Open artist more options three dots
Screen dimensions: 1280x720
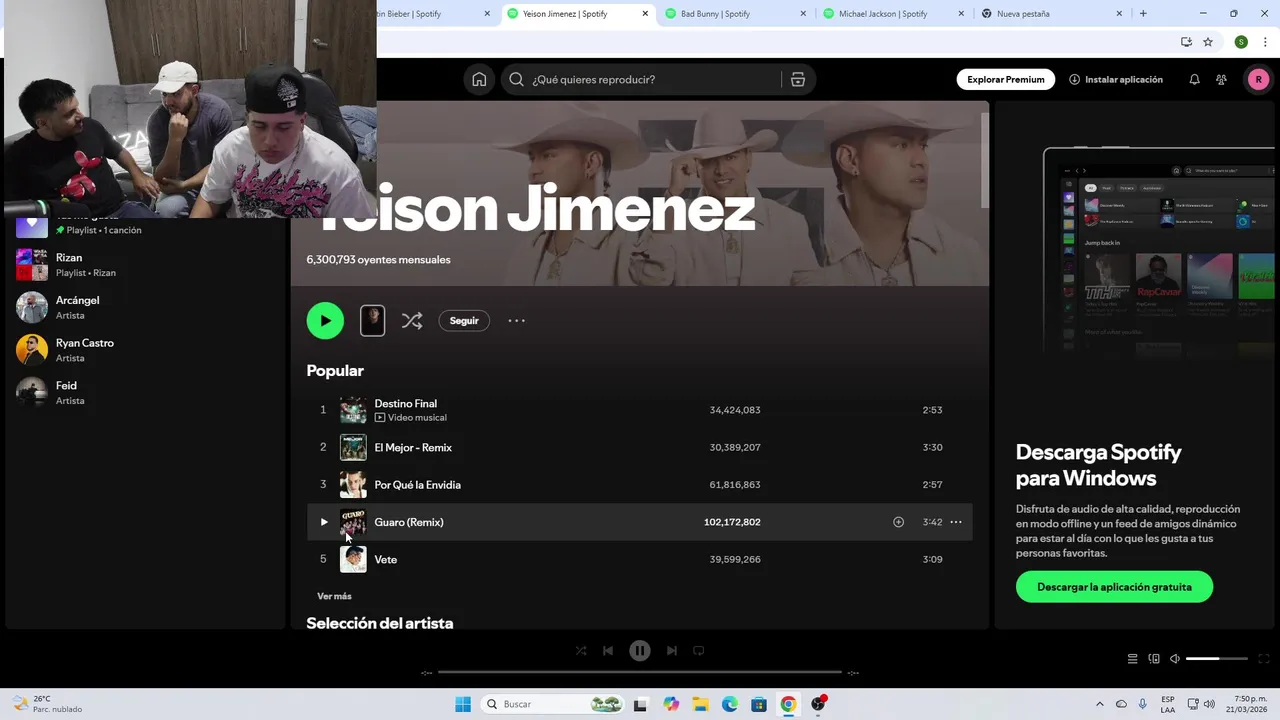tap(516, 321)
